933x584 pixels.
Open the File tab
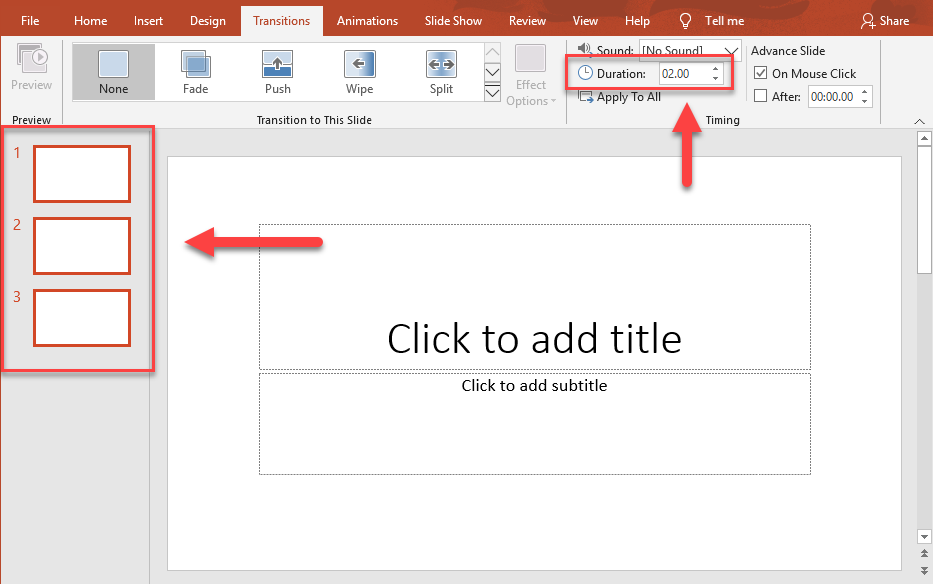pos(30,21)
